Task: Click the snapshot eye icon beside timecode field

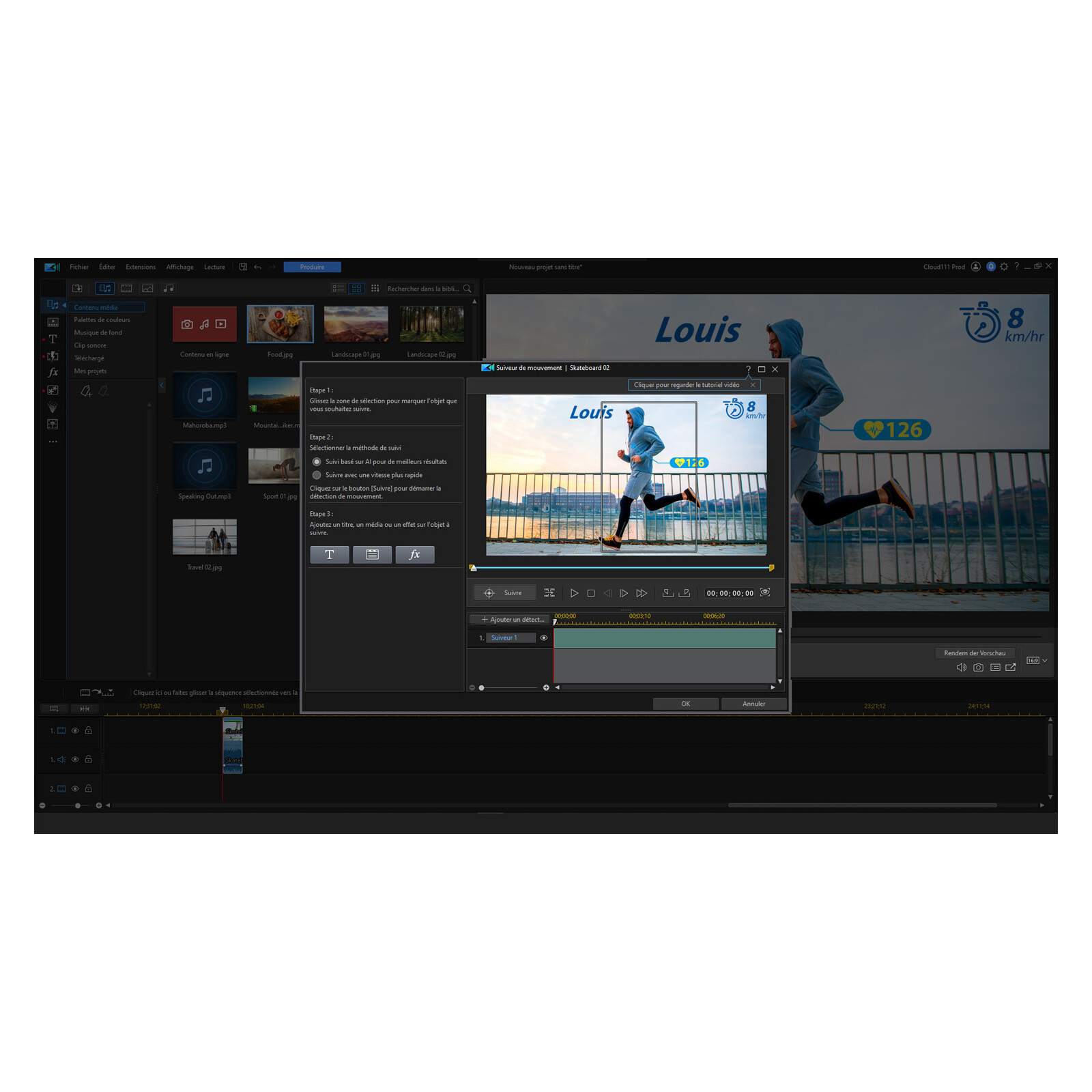Action: tap(765, 593)
